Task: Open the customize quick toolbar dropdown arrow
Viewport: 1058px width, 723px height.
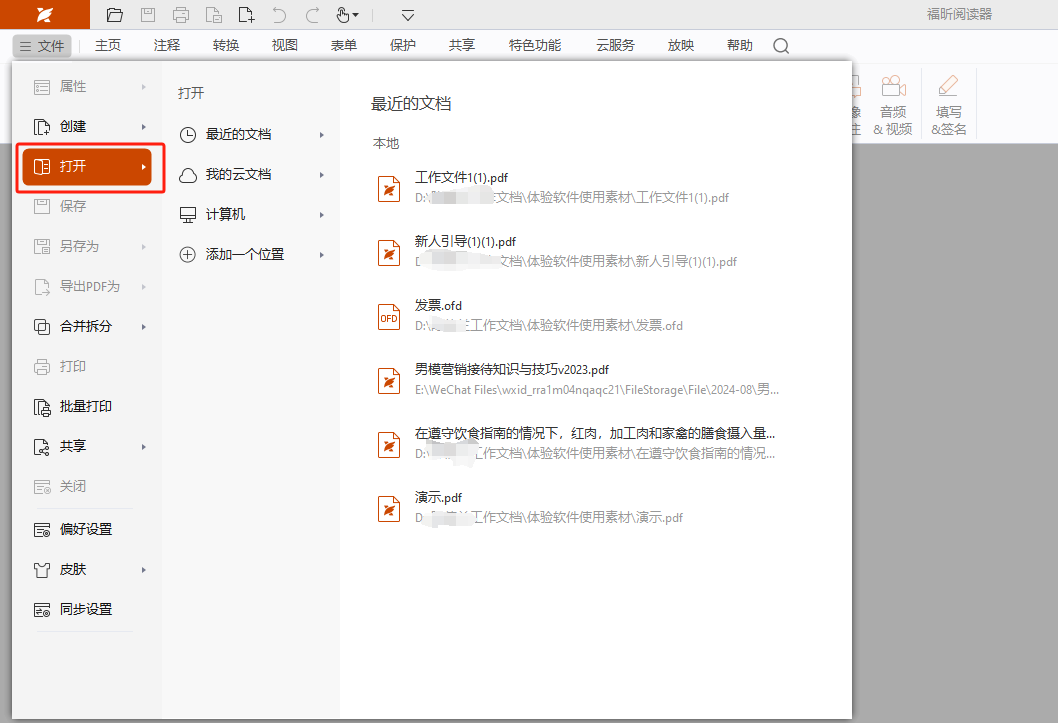Action: coord(408,15)
